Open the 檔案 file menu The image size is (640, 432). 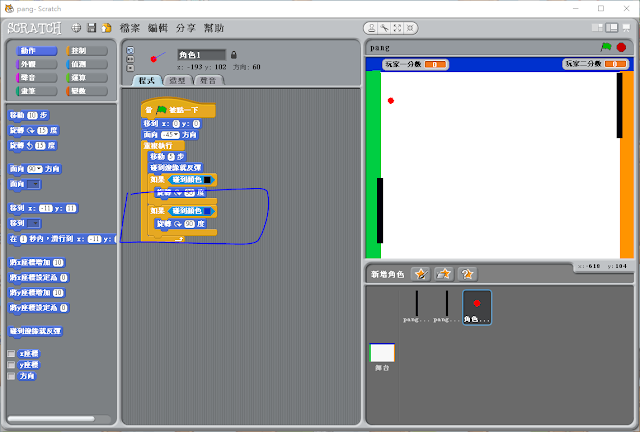pyautogui.click(x=130, y=28)
